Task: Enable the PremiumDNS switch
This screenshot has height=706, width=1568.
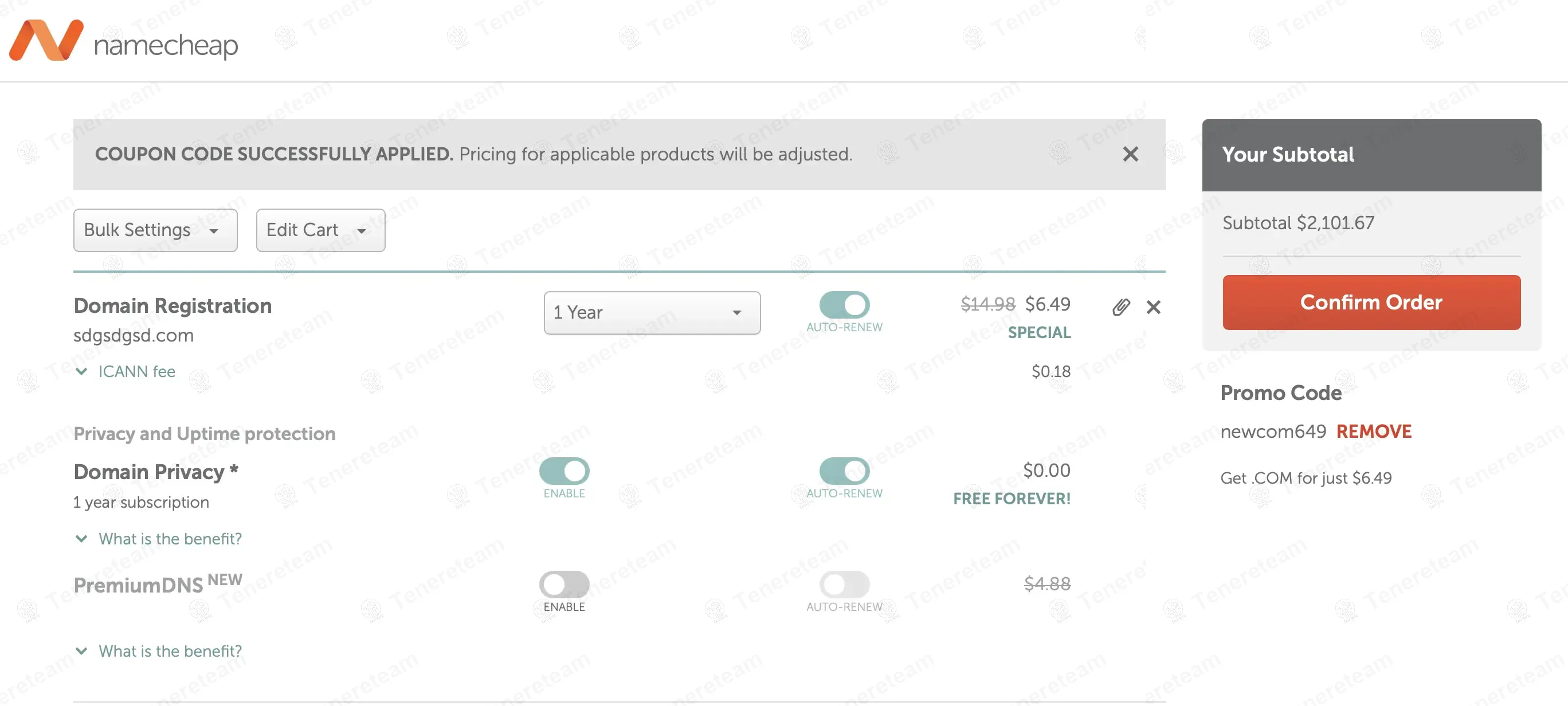Action: 564,585
